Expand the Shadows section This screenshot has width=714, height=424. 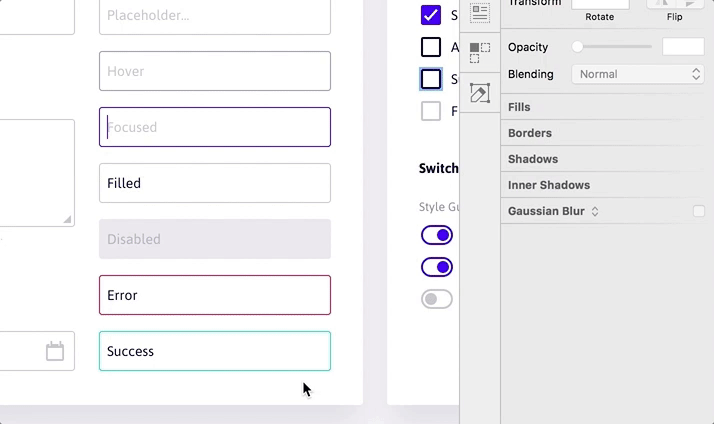(x=533, y=159)
